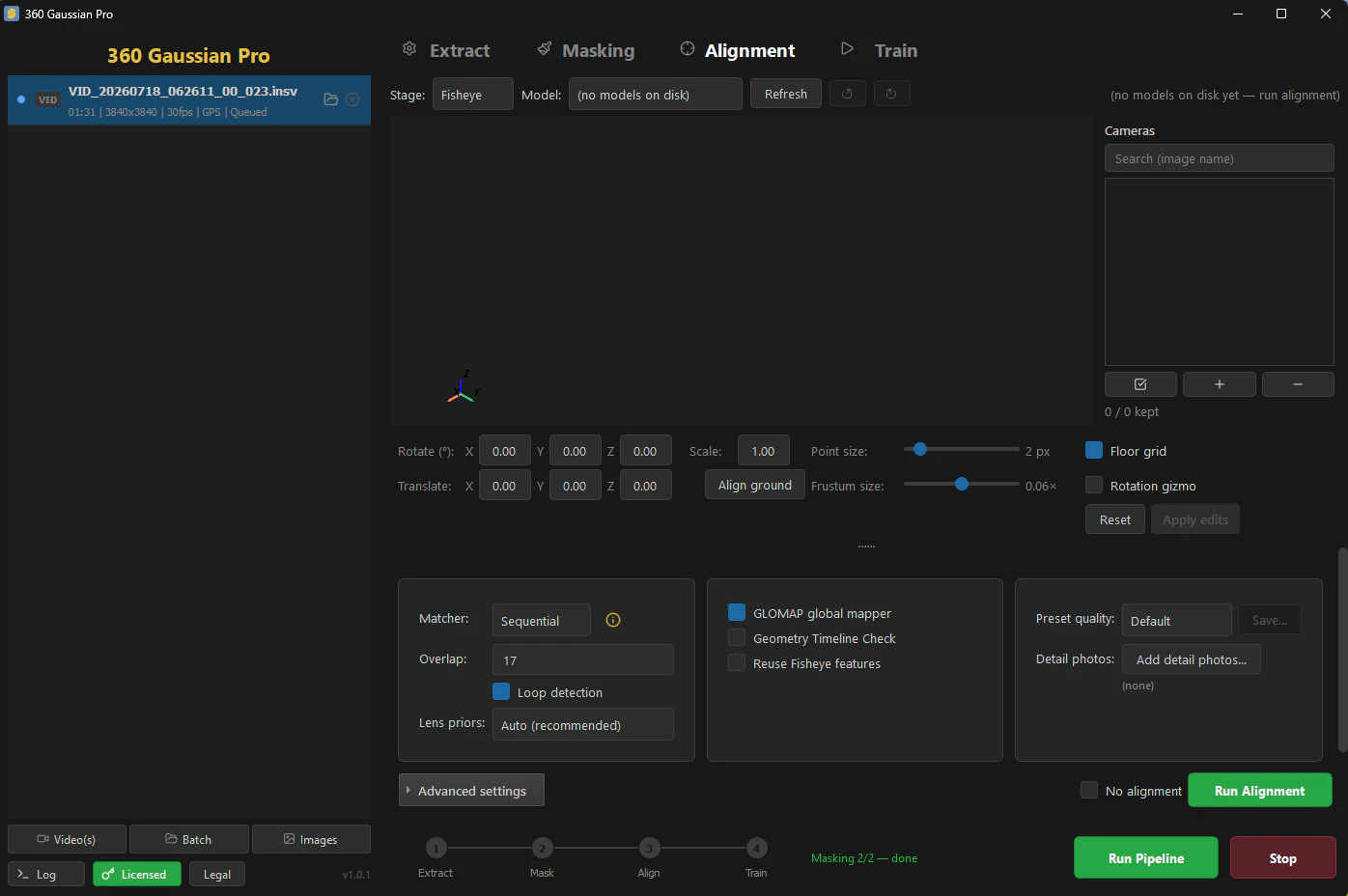Click the Overlap input field

tap(583, 659)
